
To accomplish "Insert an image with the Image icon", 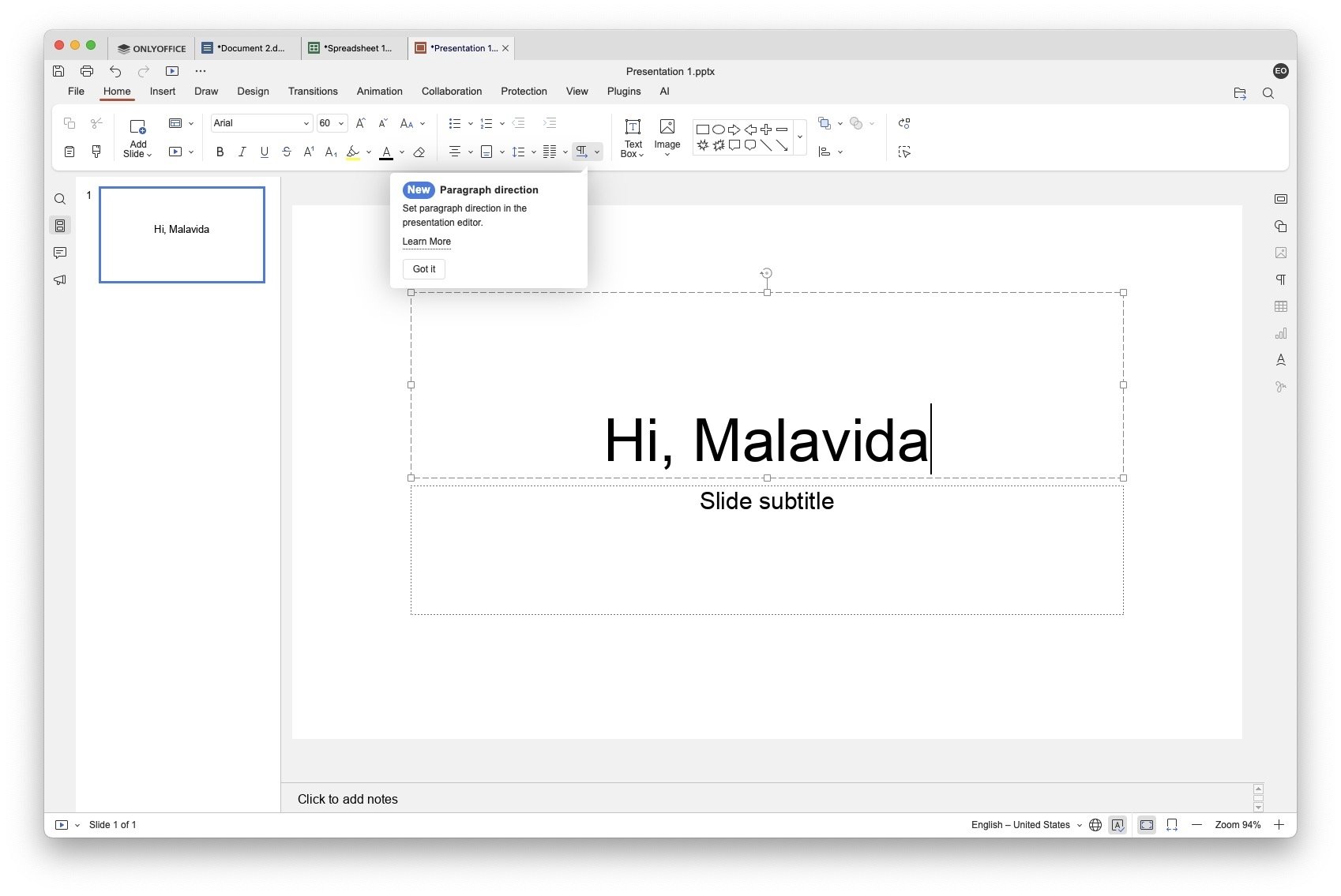I will 667,136.
